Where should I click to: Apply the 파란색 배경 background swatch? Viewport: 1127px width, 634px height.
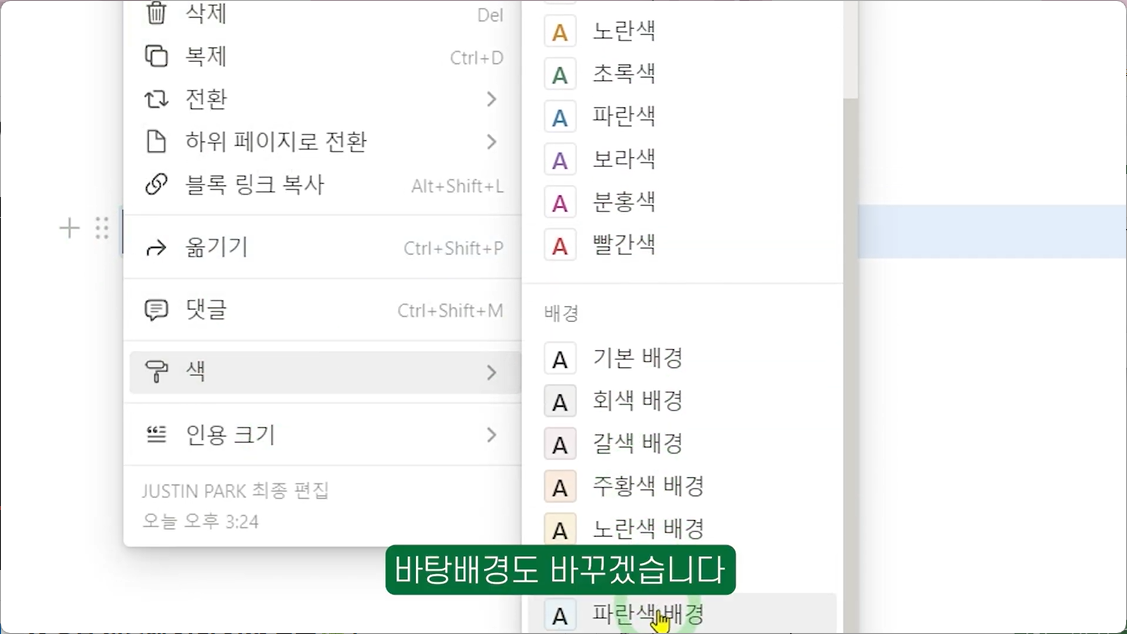click(x=560, y=615)
